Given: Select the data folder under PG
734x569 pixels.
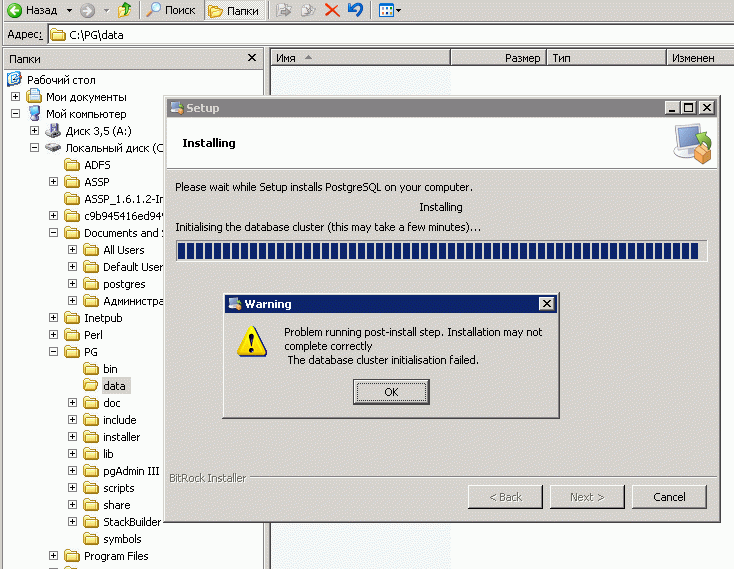Looking at the screenshot, I should (114, 386).
